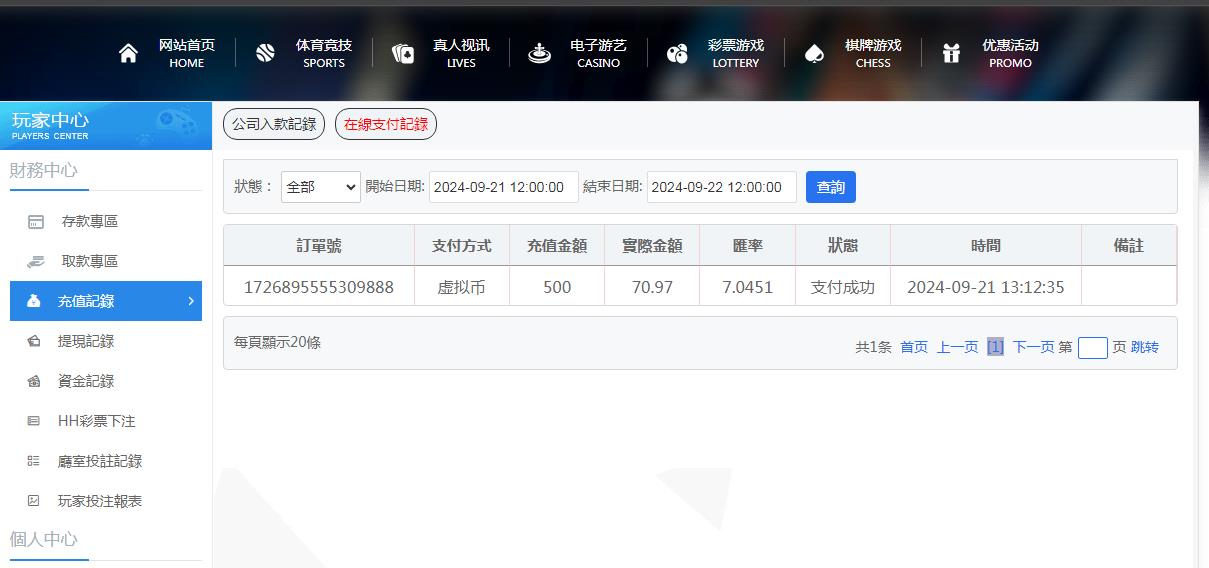Click the 提現記錄 icon

coord(34,341)
